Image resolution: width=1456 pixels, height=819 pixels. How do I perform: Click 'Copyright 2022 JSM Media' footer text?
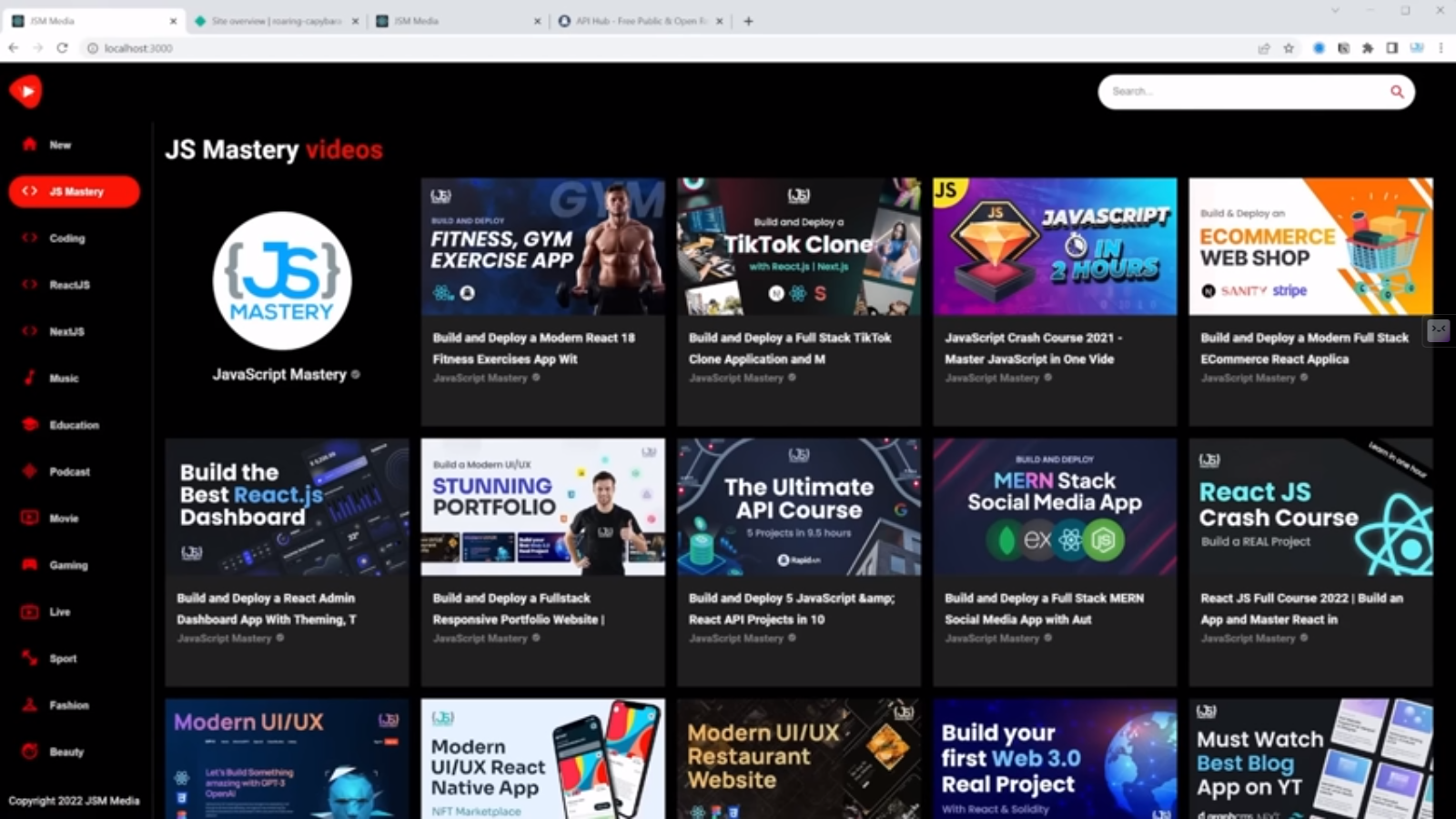(x=74, y=801)
